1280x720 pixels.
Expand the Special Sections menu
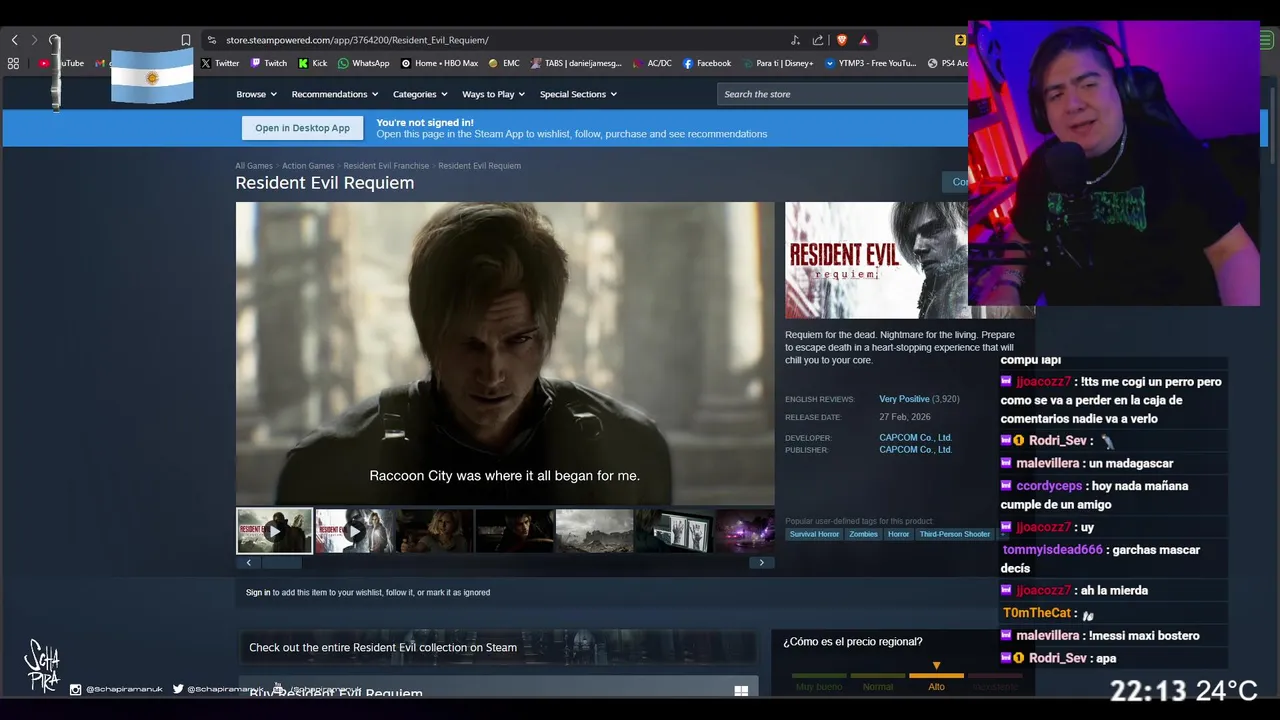[578, 94]
